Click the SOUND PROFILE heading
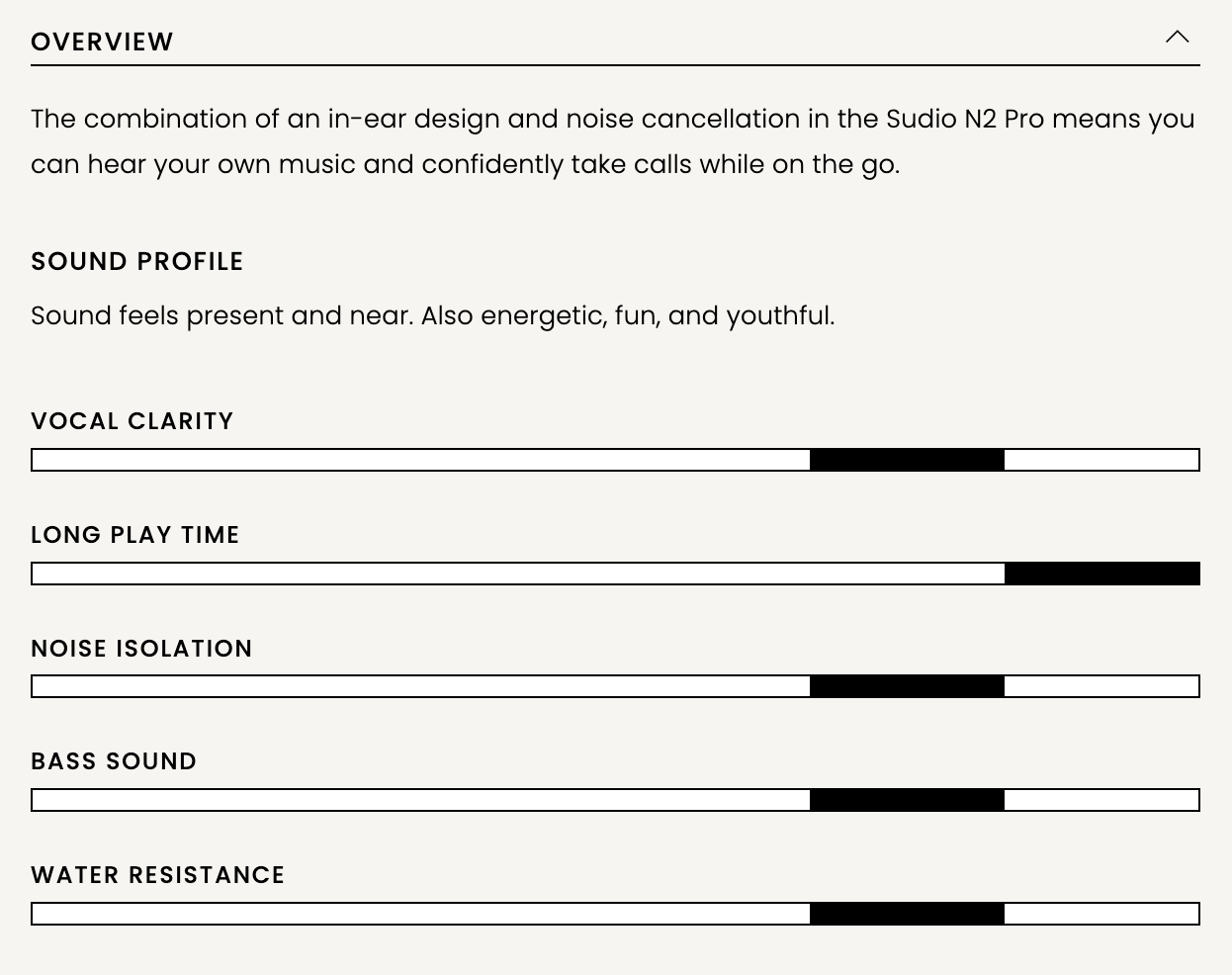Image resolution: width=1232 pixels, height=975 pixels. point(137,261)
